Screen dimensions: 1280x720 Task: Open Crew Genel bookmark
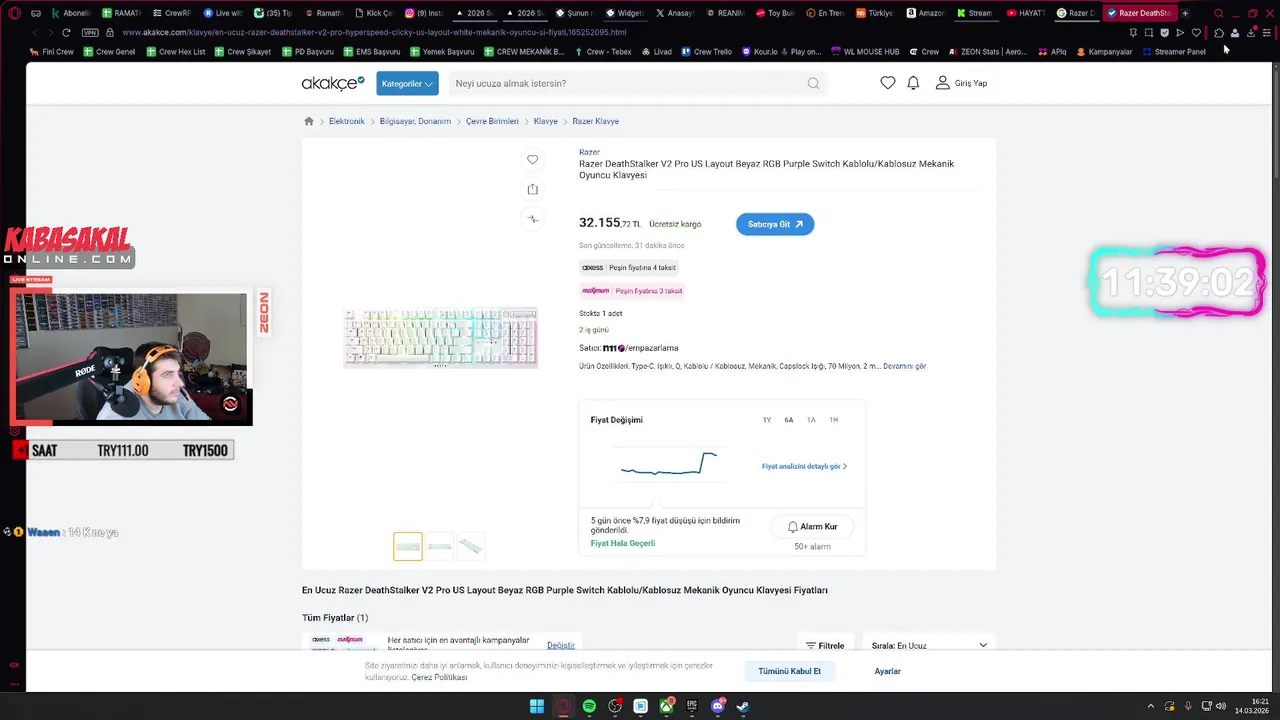(109, 51)
